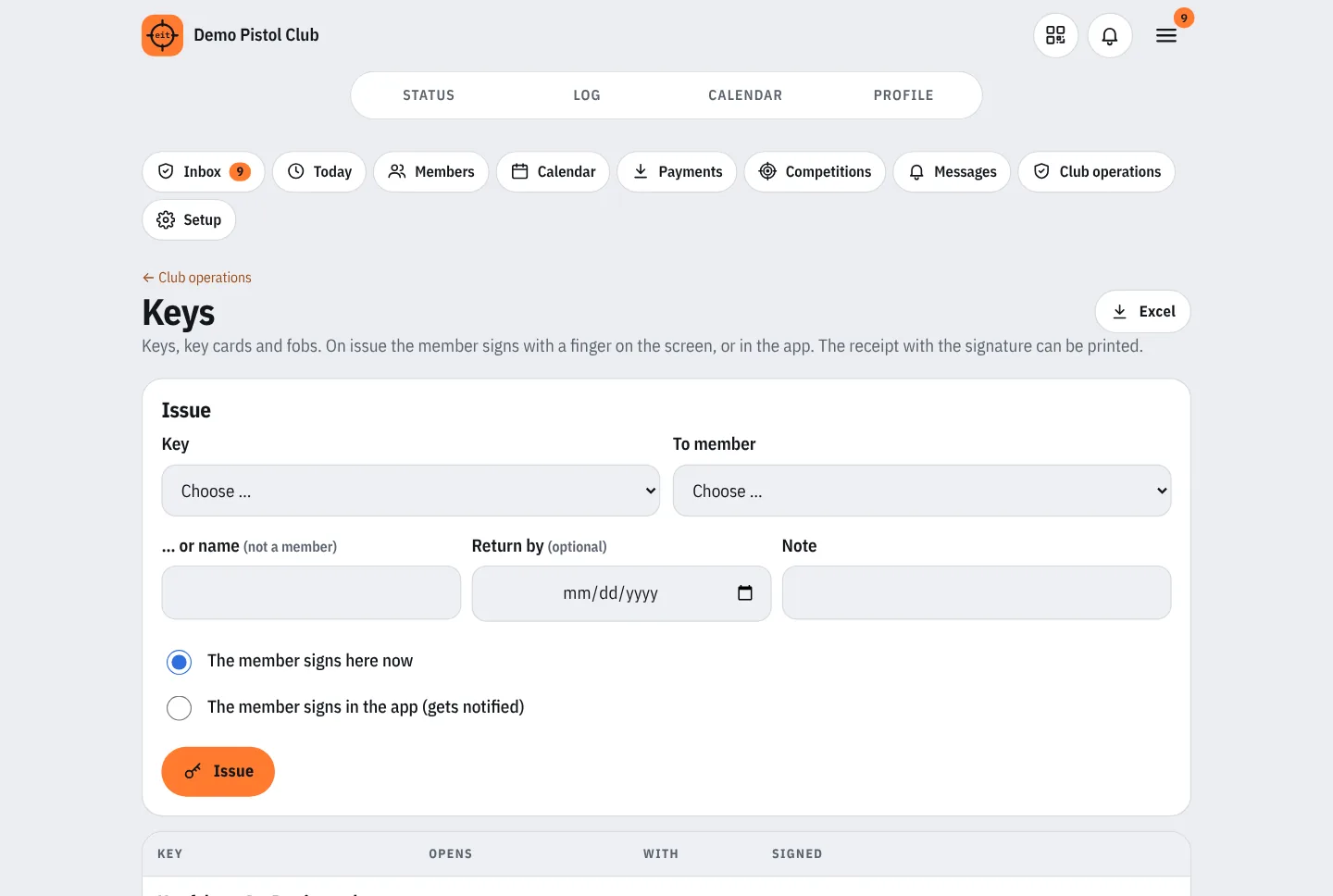Open Messages from the shortcut bar

pyautogui.click(x=952, y=172)
